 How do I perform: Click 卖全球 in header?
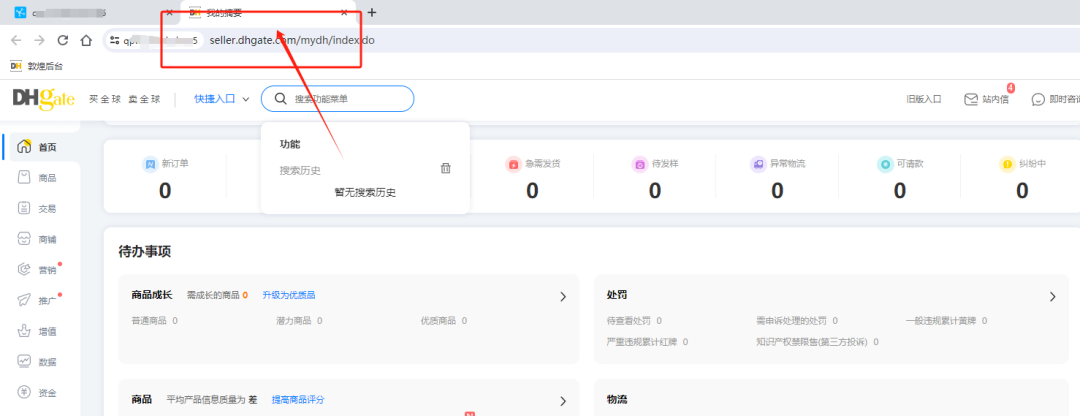(144, 99)
